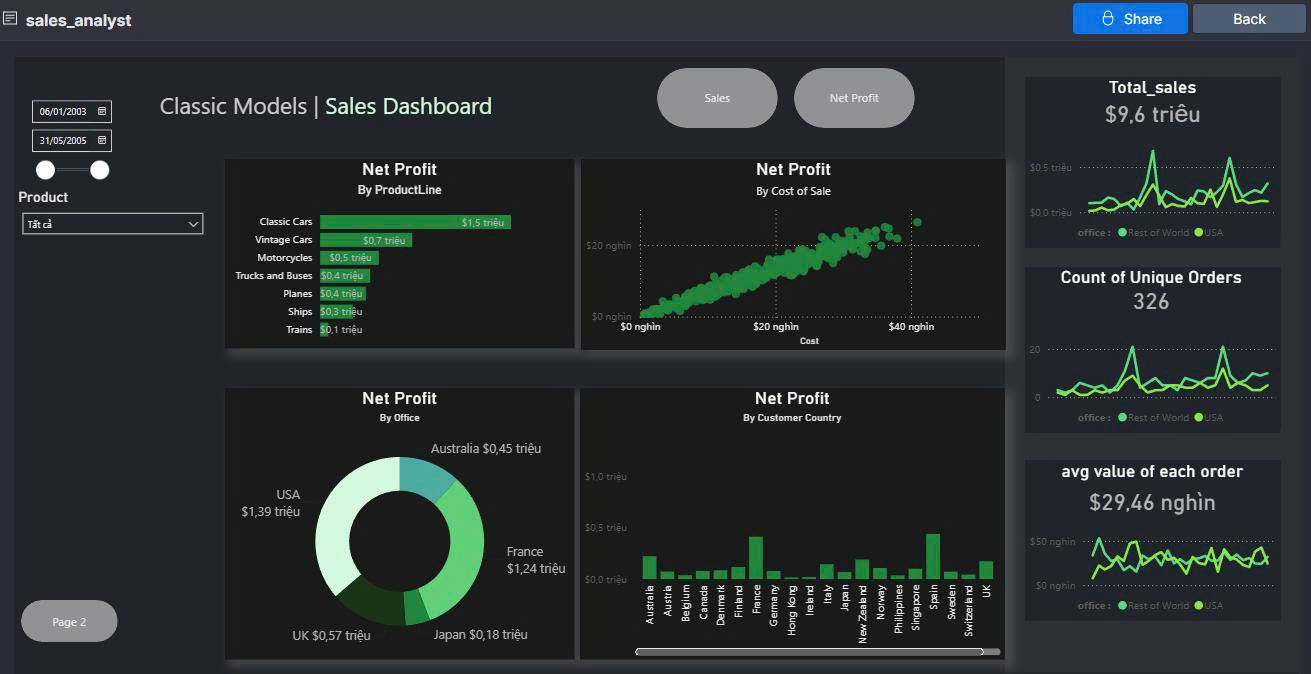Select the Classic Cars bar
Viewport: 1311px width, 674px height.
click(415, 222)
